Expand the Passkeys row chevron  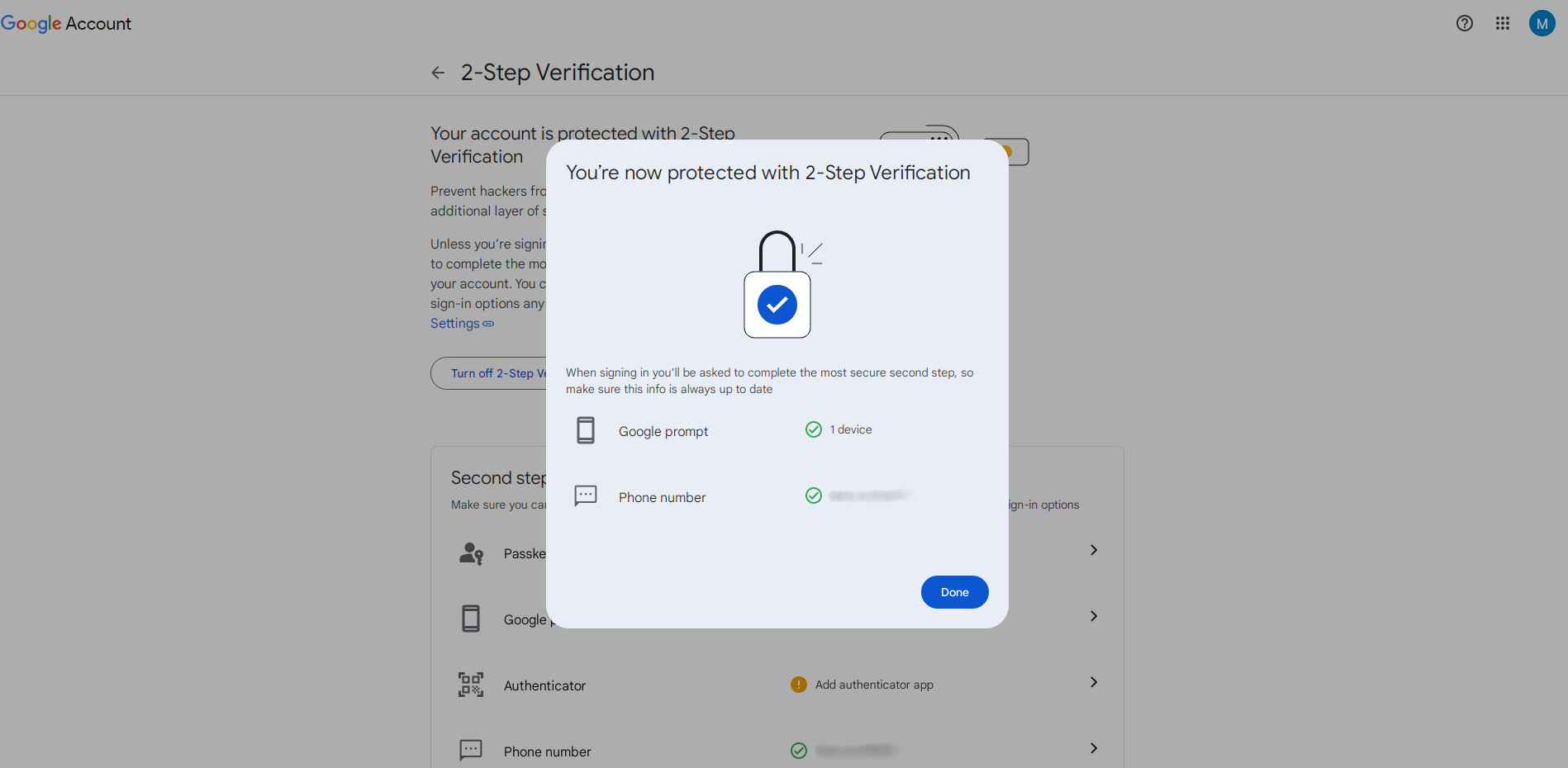tap(1093, 550)
